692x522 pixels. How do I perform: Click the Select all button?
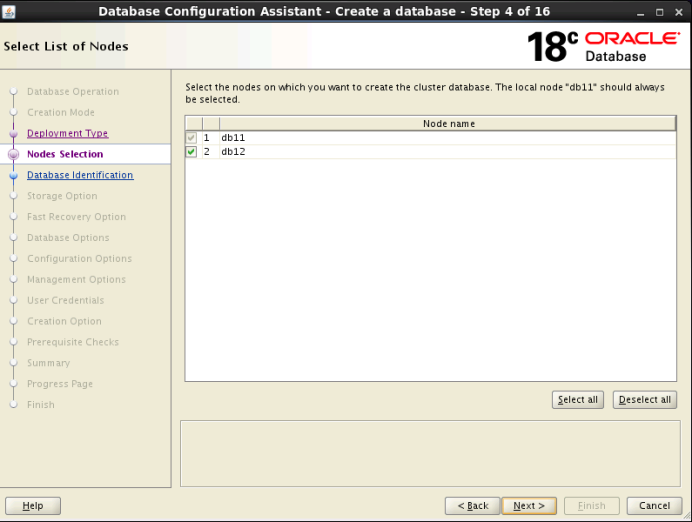tap(577, 400)
